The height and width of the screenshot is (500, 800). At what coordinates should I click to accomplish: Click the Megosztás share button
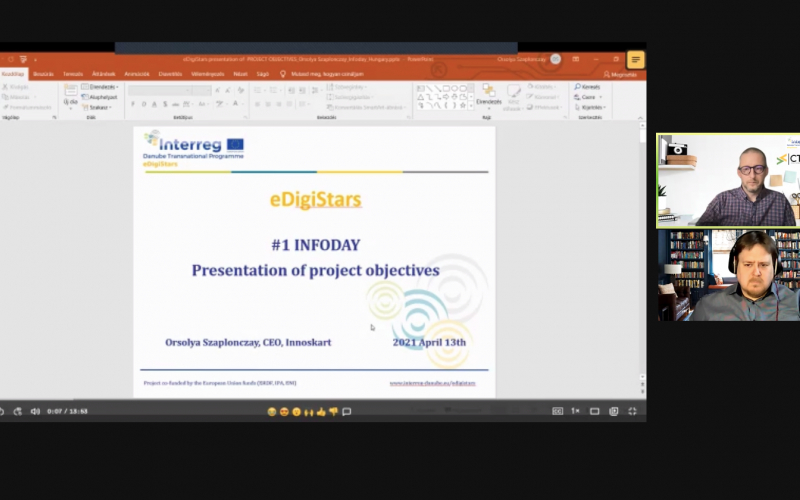pos(620,74)
